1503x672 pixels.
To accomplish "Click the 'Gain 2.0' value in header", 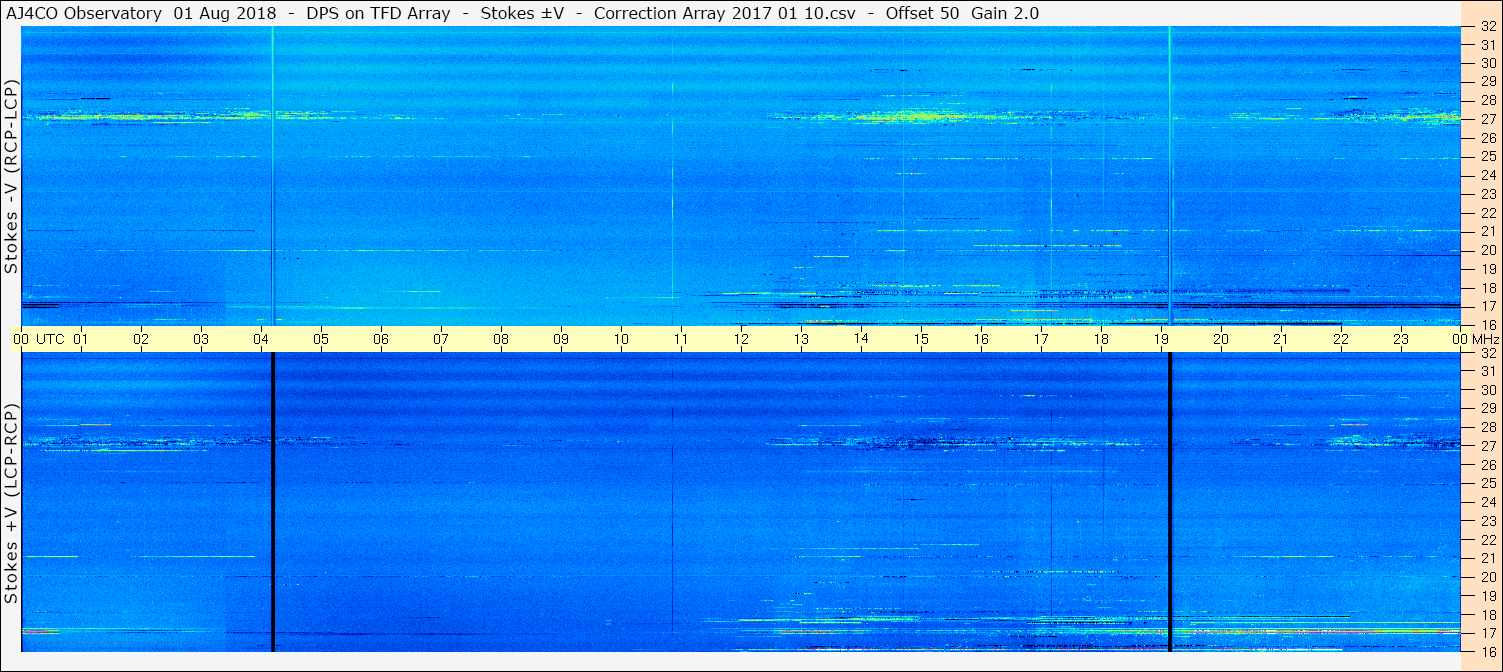I will tap(1005, 13).
